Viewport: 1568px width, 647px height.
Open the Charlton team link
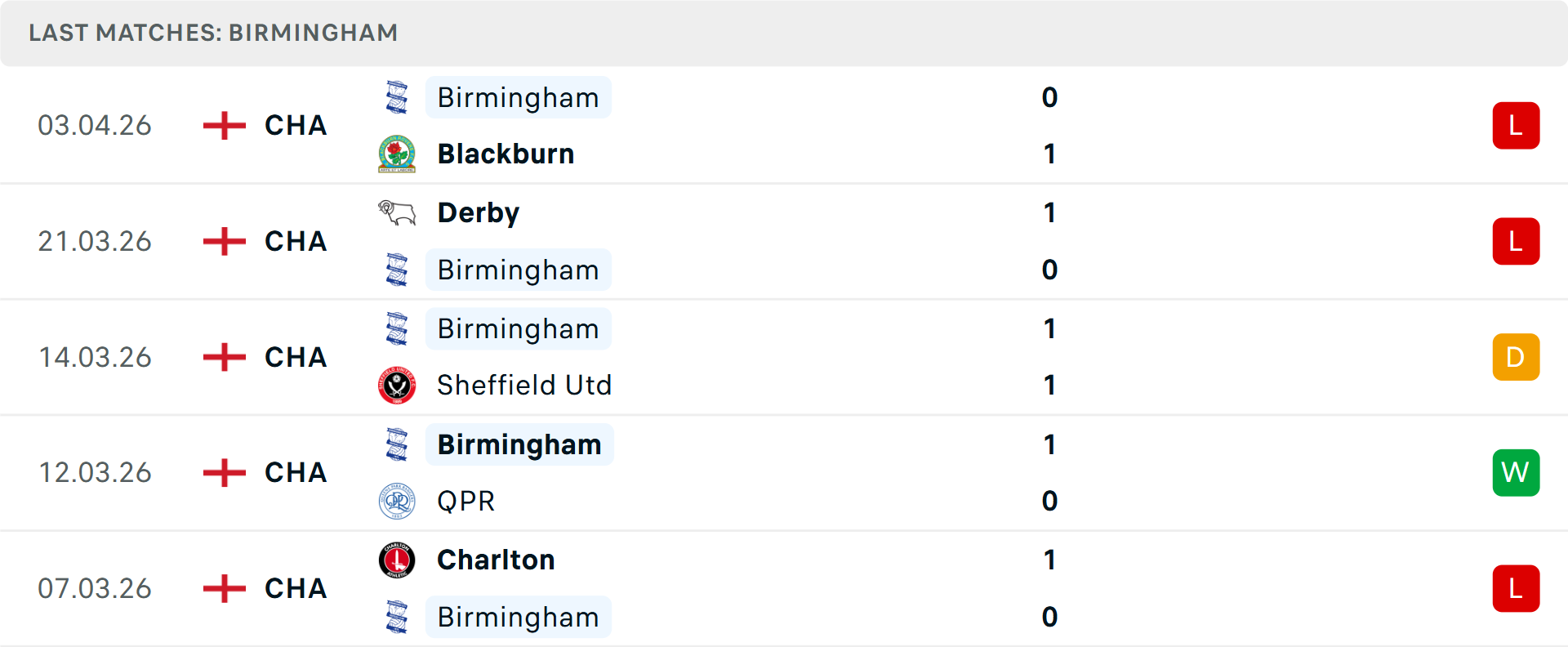pos(496,560)
